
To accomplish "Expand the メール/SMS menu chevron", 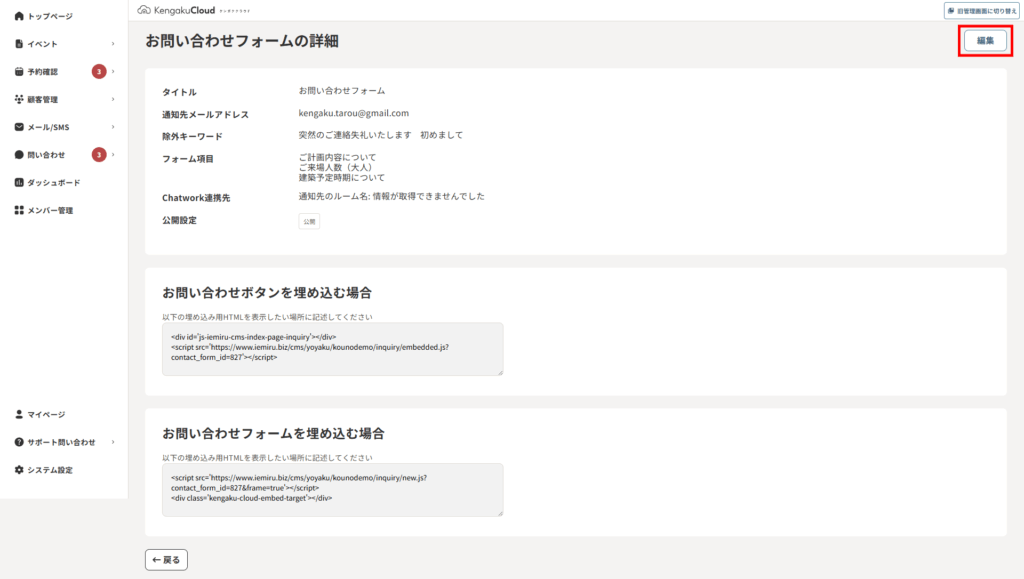I will pos(113,127).
